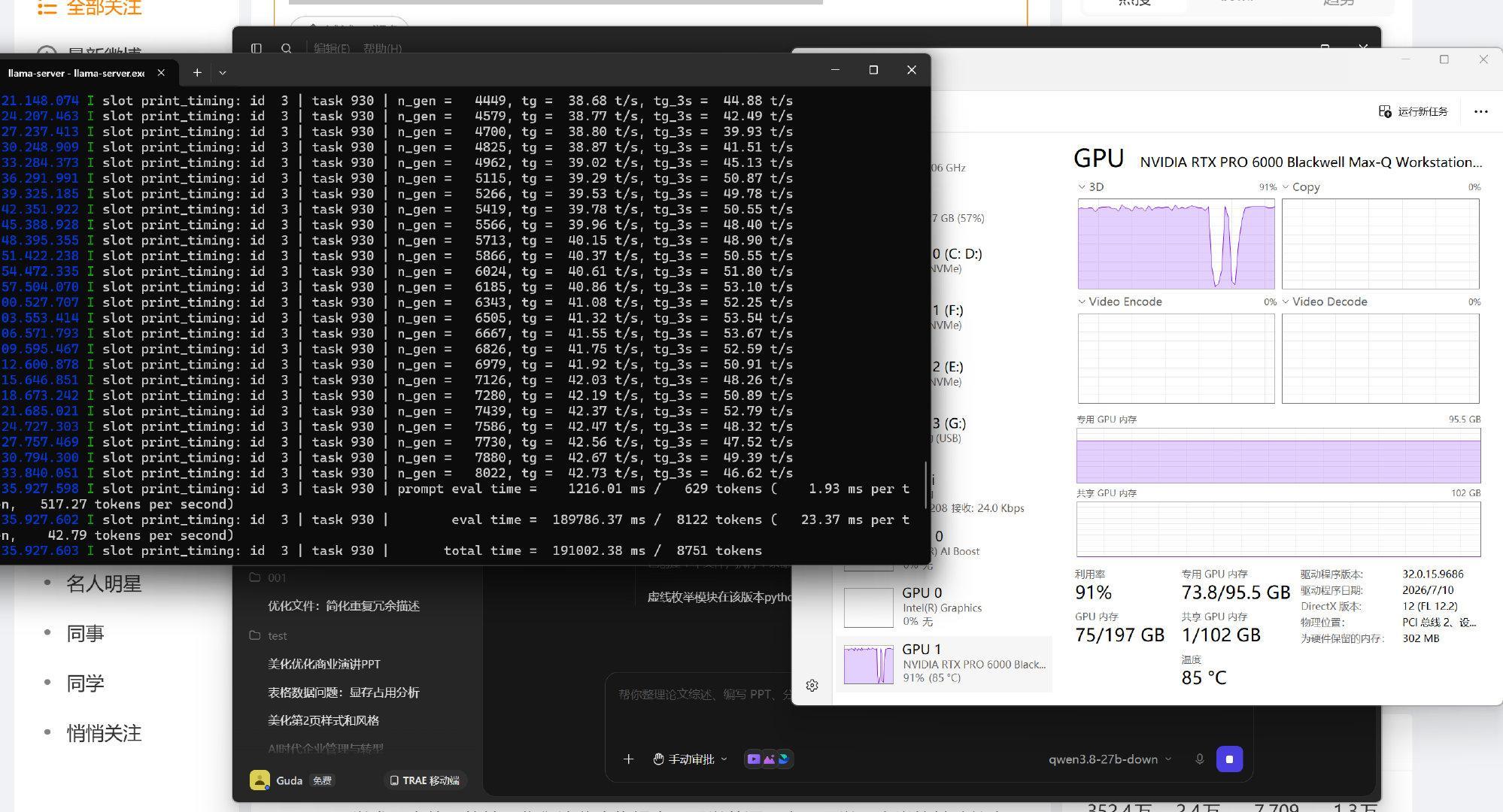Maximize the llama-server terminal window
Screen dimensions: 1503x812
point(873,70)
